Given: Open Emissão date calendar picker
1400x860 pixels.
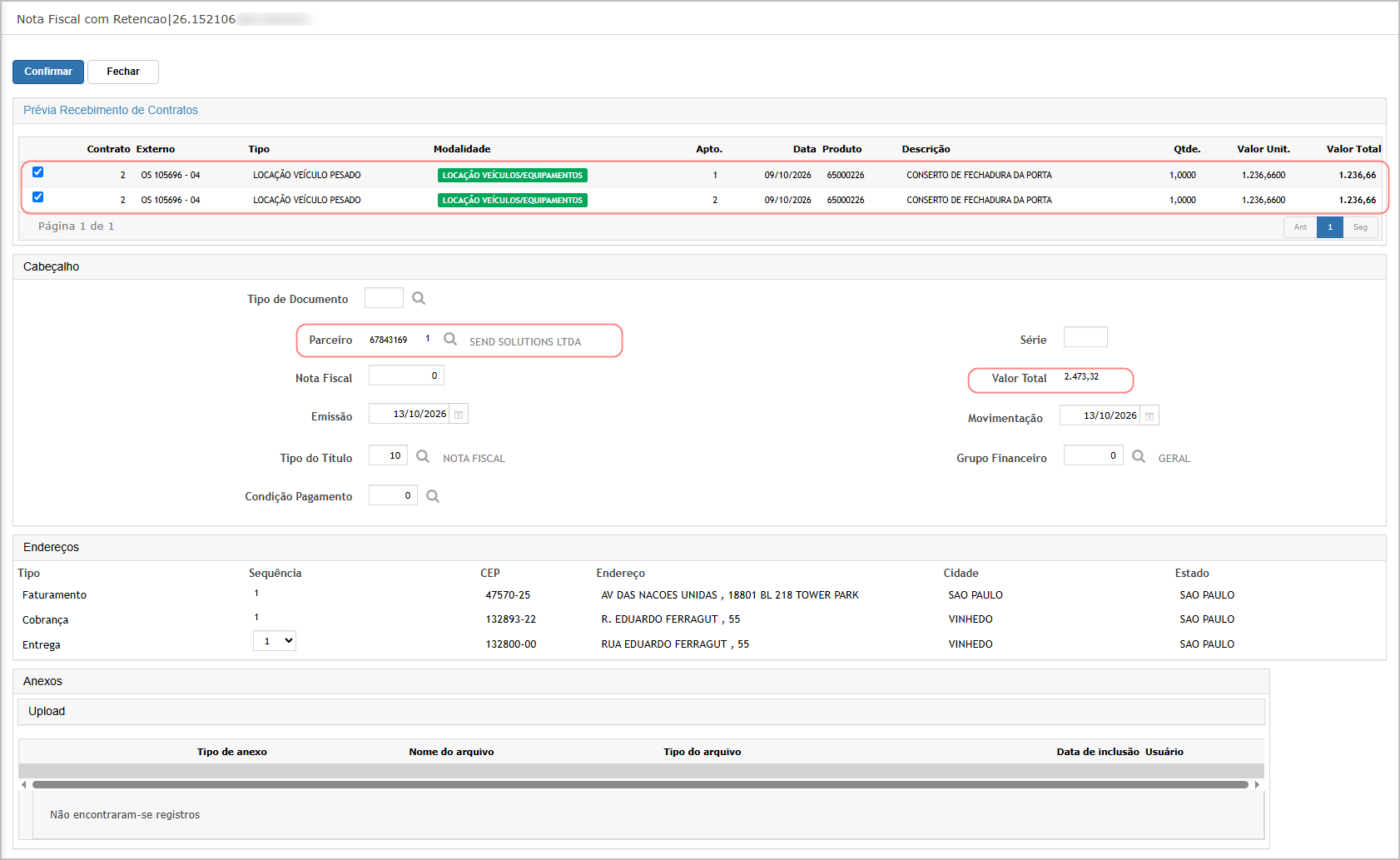Looking at the screenshot, I should coord(459,414).
